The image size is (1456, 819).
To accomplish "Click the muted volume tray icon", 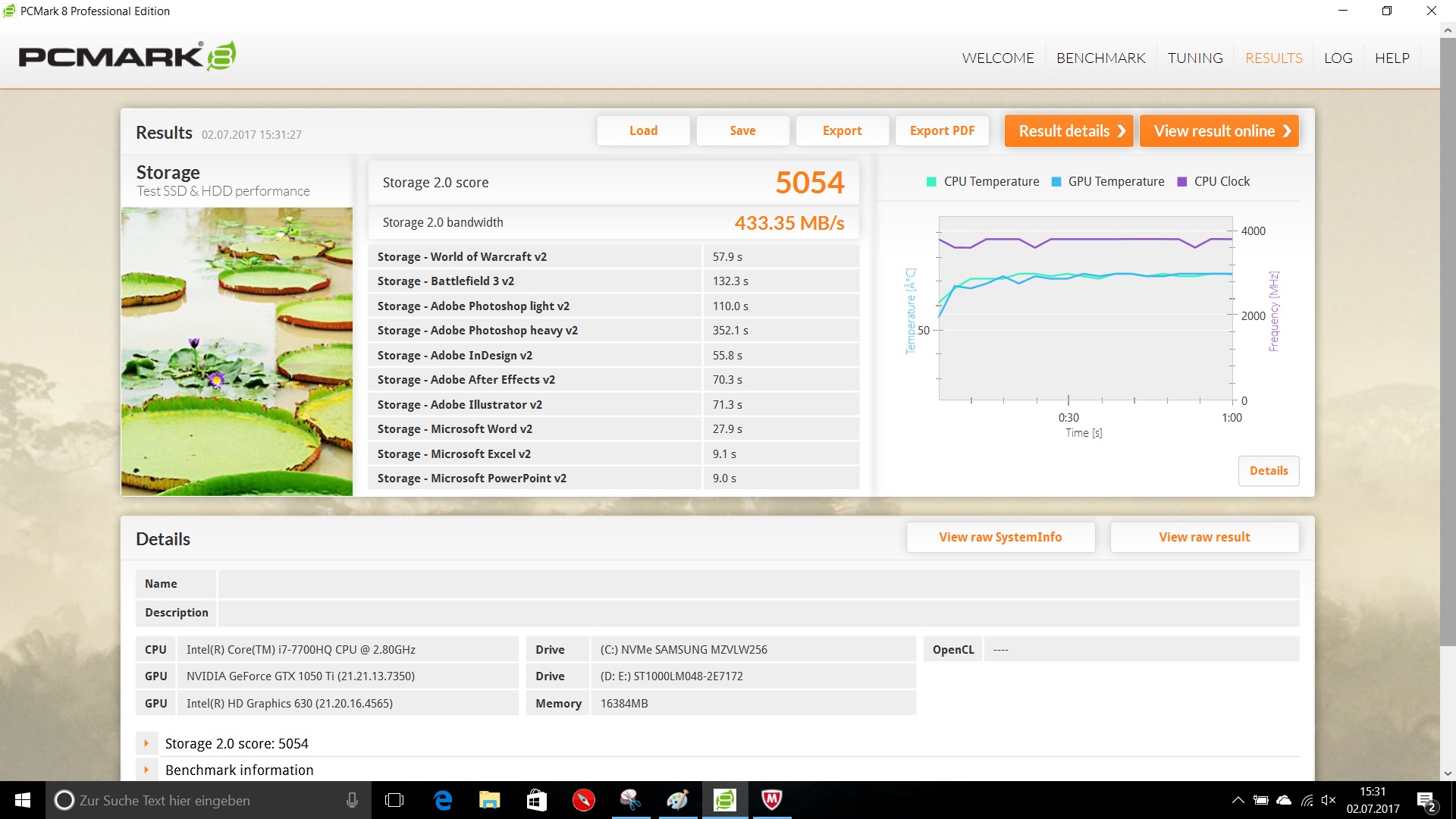I will [1329, 800].
